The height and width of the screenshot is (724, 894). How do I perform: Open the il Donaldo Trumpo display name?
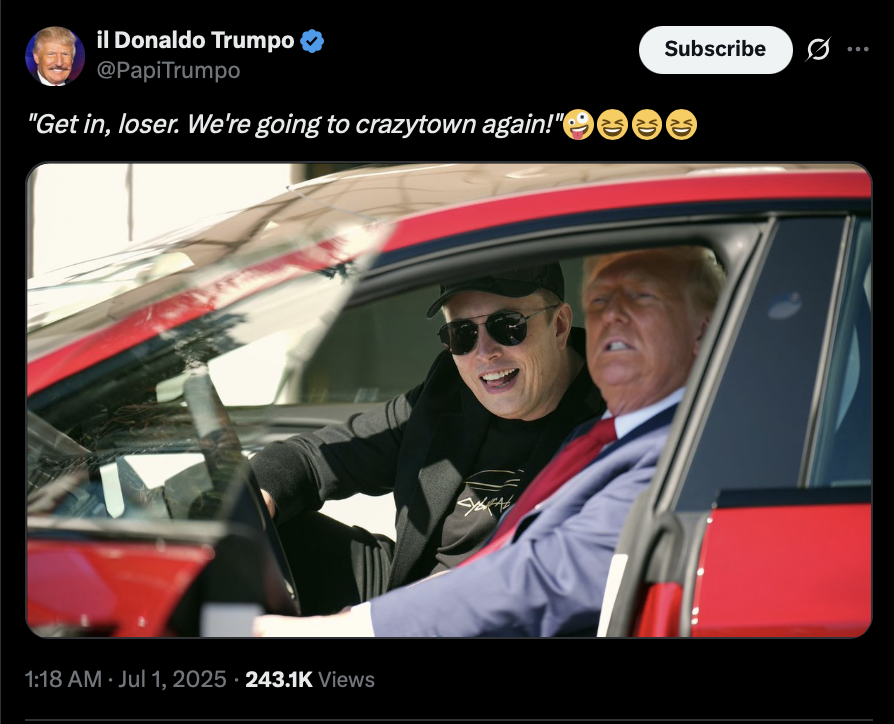pos(196,40)
